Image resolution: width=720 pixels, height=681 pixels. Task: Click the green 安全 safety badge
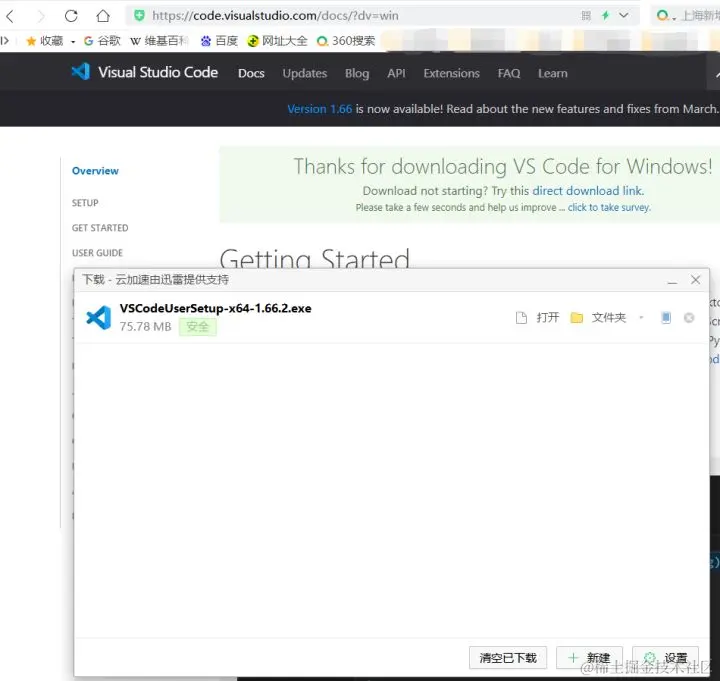pos(197,327)
